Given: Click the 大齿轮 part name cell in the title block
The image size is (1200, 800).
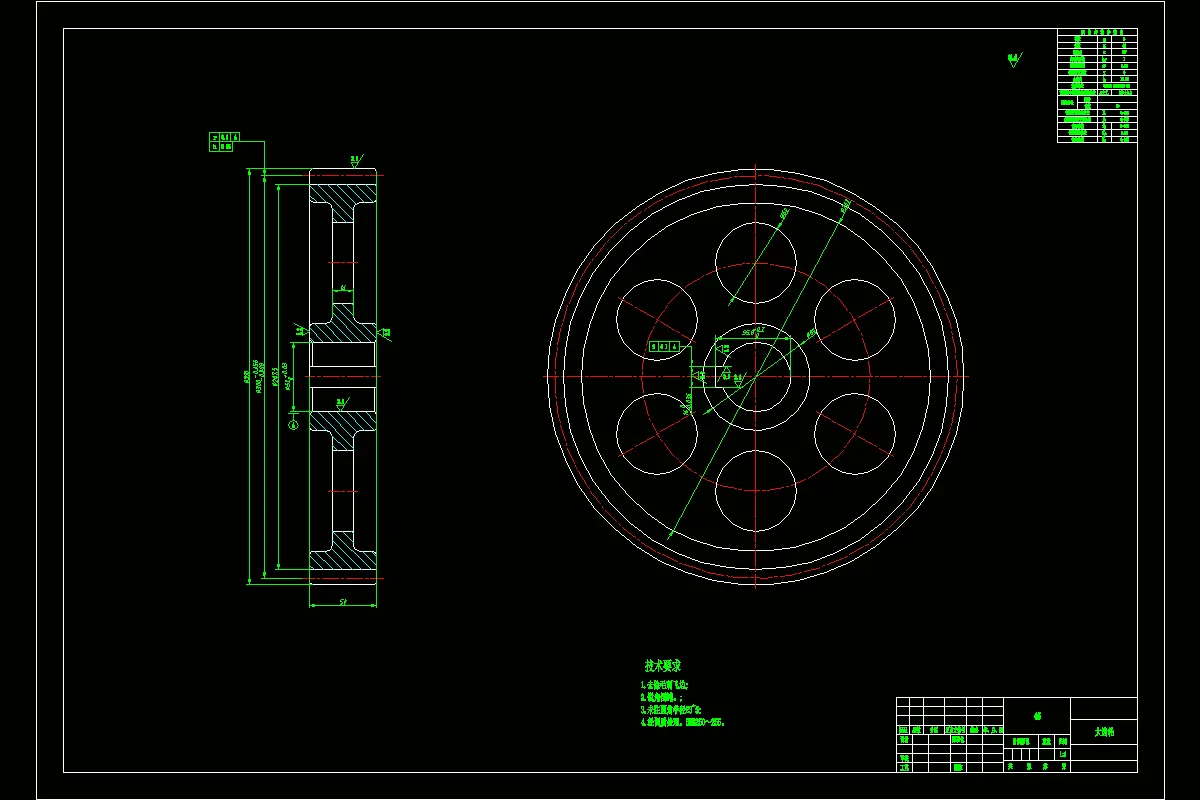Looking at the screenshot, I should (x=1103, y=733).
